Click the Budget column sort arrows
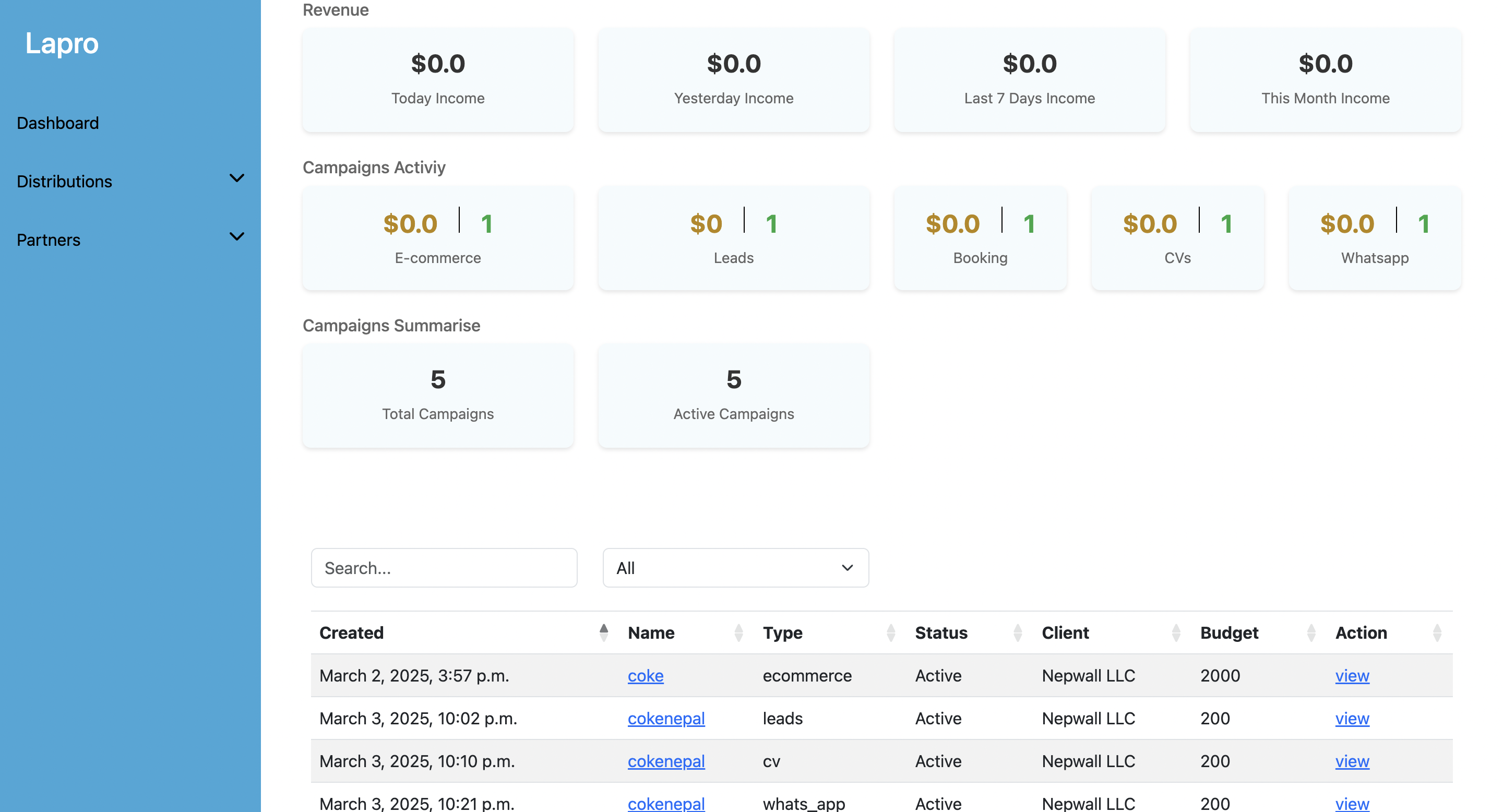The height and width of the screenshot is (812, 1503). (1310, 633)
